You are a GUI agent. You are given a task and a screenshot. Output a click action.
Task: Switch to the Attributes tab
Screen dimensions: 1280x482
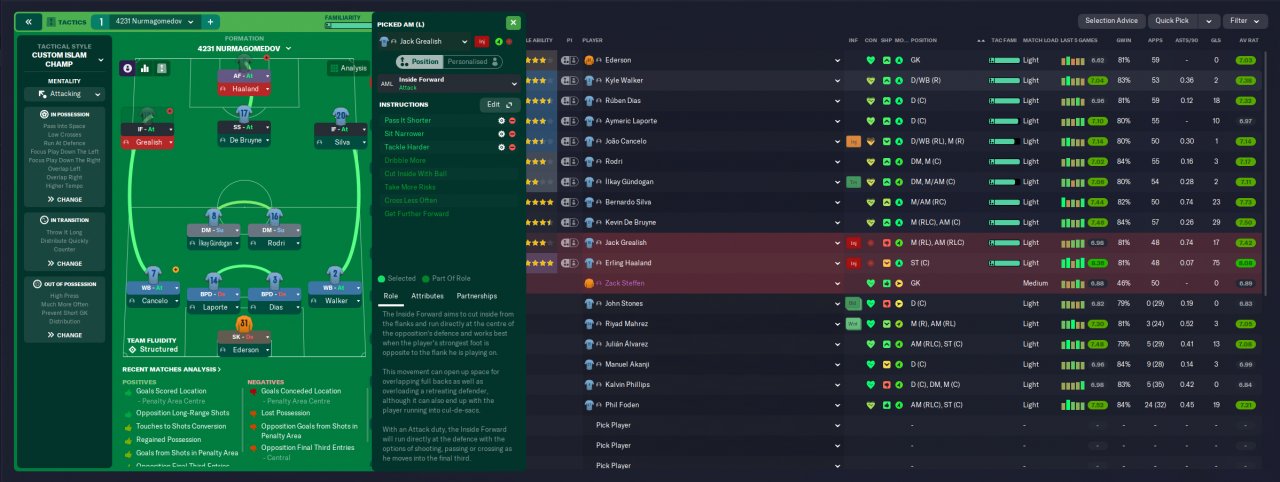tap(427, 296)
